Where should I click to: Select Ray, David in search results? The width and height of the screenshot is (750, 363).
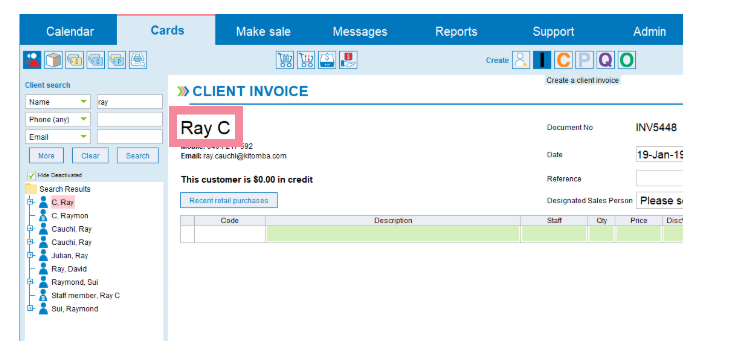click(69, 269)
